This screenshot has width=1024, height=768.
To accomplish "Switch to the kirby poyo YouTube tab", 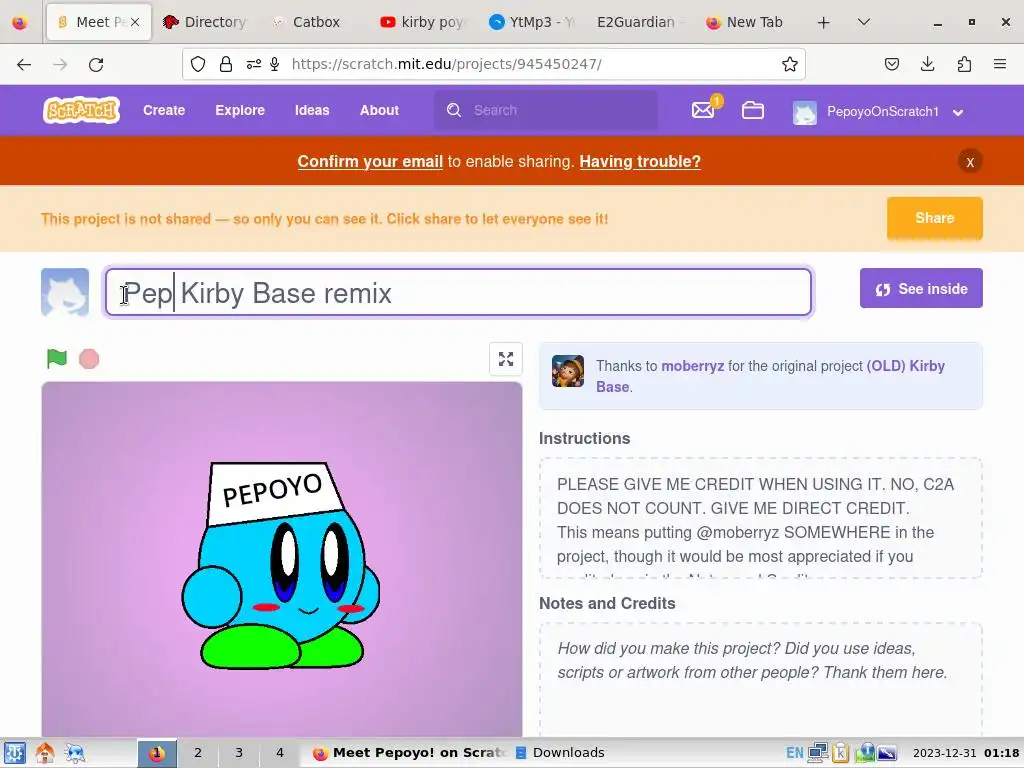I will [x=423, y=22].
